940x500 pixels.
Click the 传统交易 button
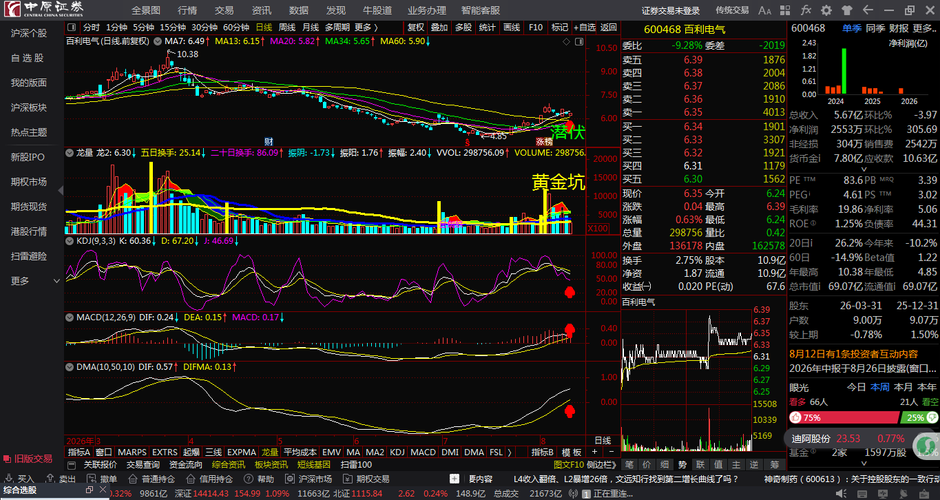pos(732,10)
